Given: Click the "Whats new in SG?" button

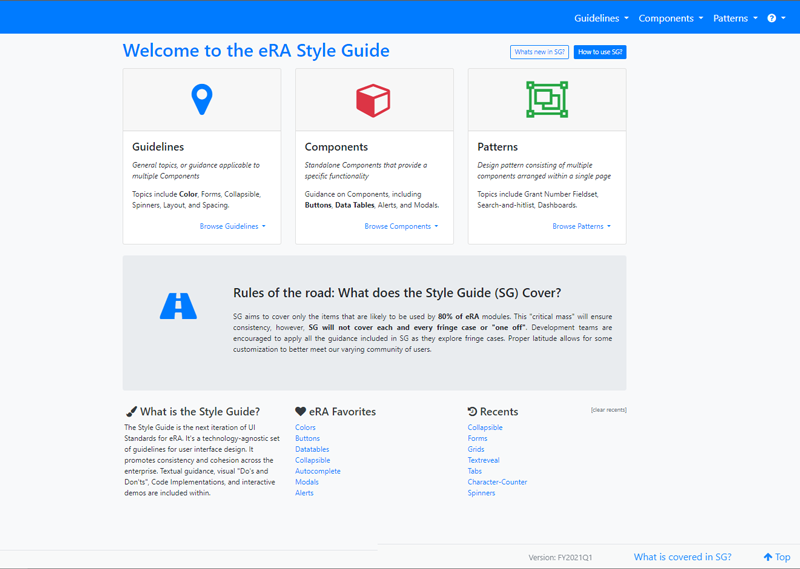Looking at the screenshot, I should (539, 52).
